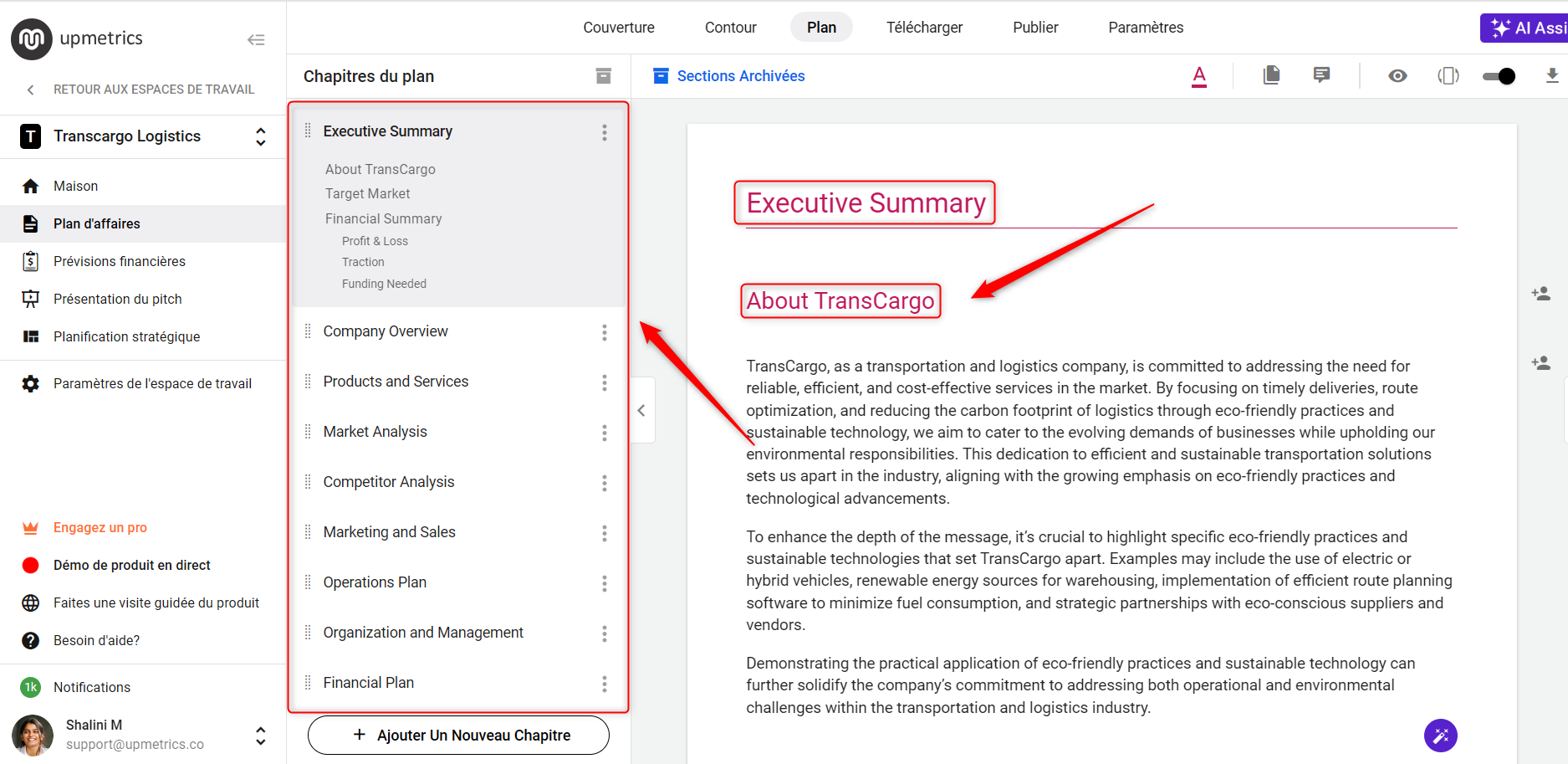Switch to the Contour tab

(x=731, y=28)
